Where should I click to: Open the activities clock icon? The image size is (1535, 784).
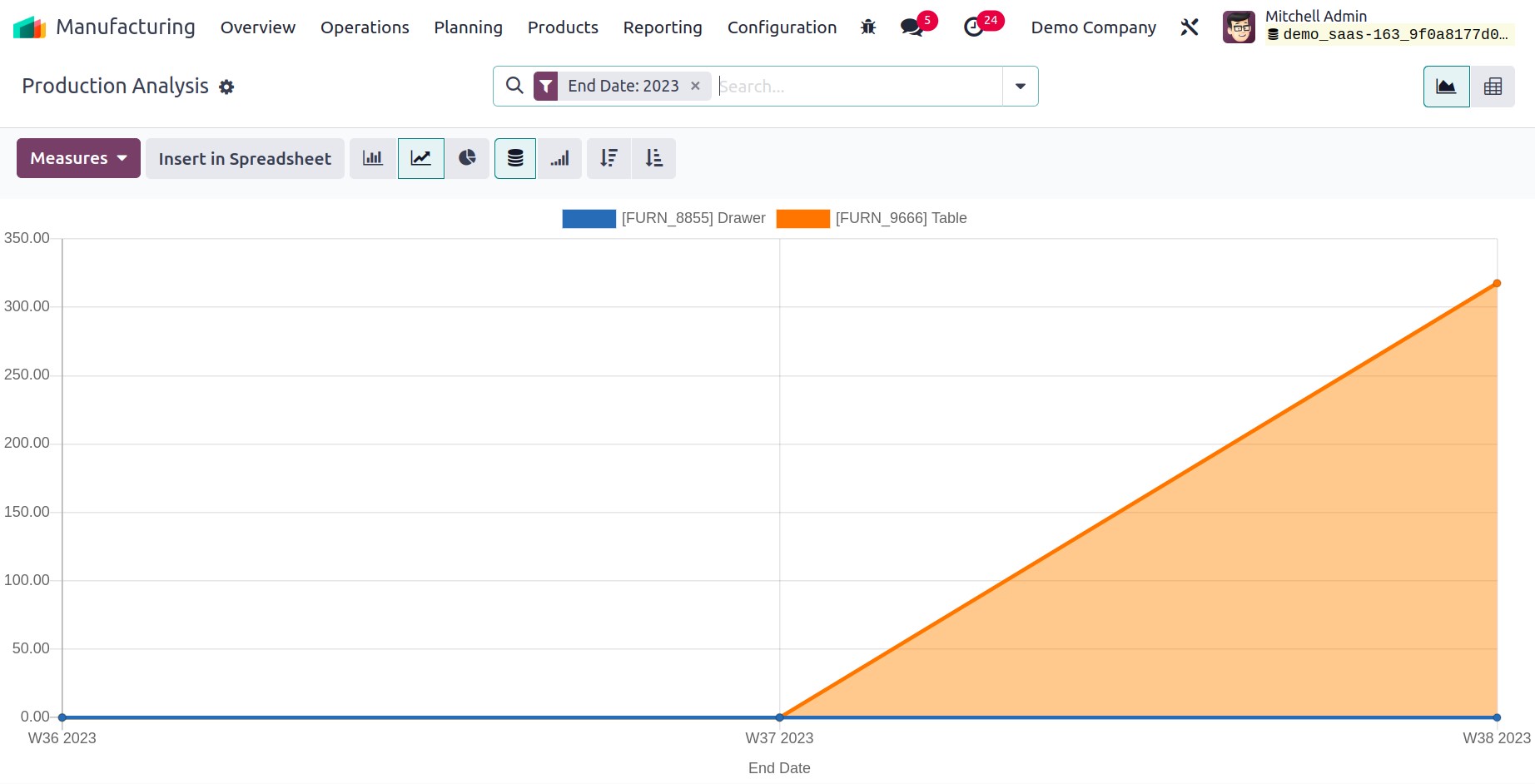point(973,27)
